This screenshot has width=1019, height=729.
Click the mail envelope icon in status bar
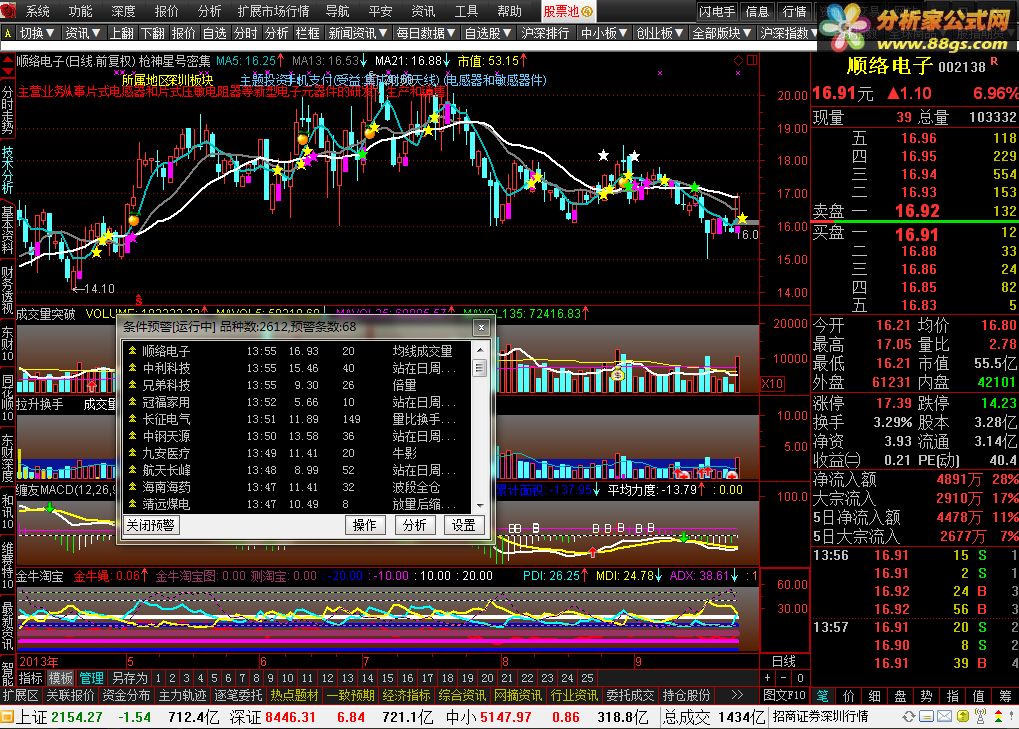coord(944,717)
